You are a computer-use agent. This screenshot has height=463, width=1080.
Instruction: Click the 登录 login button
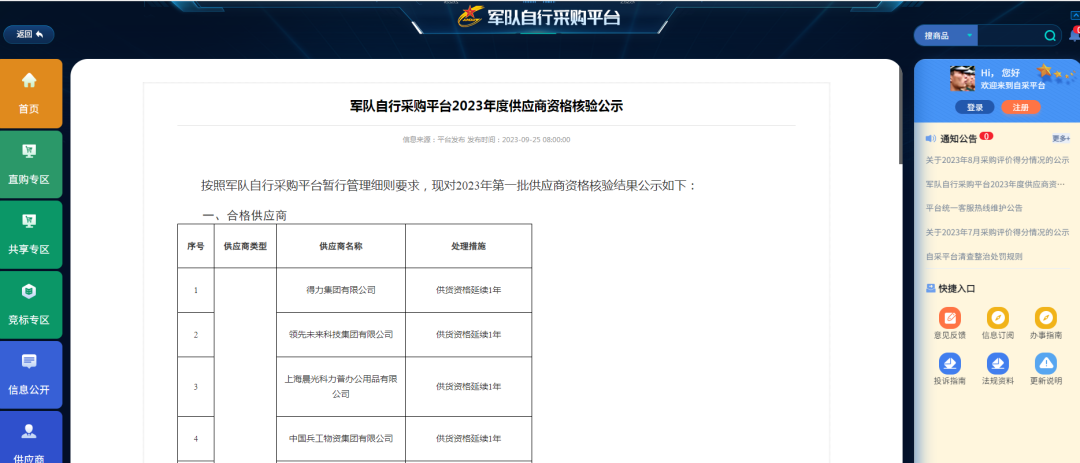[975, 107]
